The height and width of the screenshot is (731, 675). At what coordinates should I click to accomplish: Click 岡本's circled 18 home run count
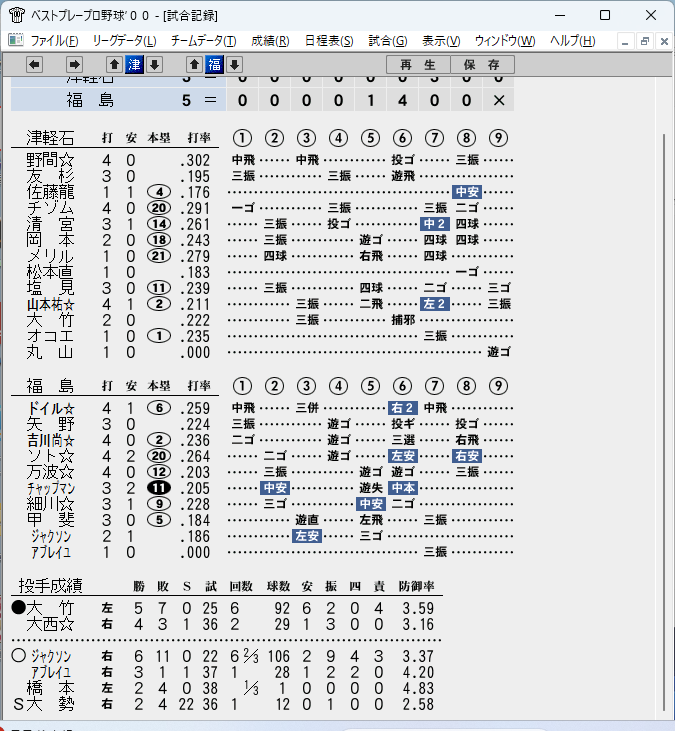click(x=159, y=240)
